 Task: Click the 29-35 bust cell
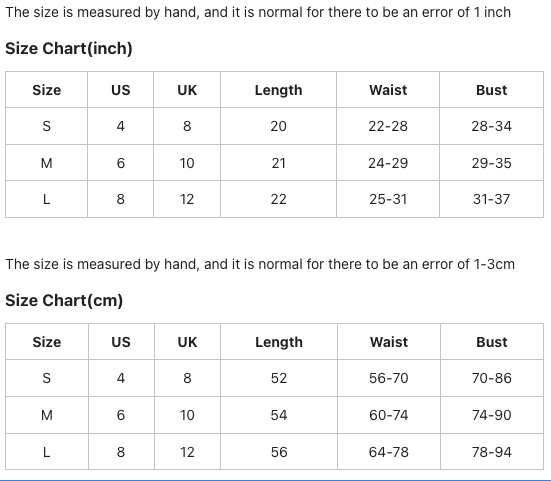pos(491,163)
